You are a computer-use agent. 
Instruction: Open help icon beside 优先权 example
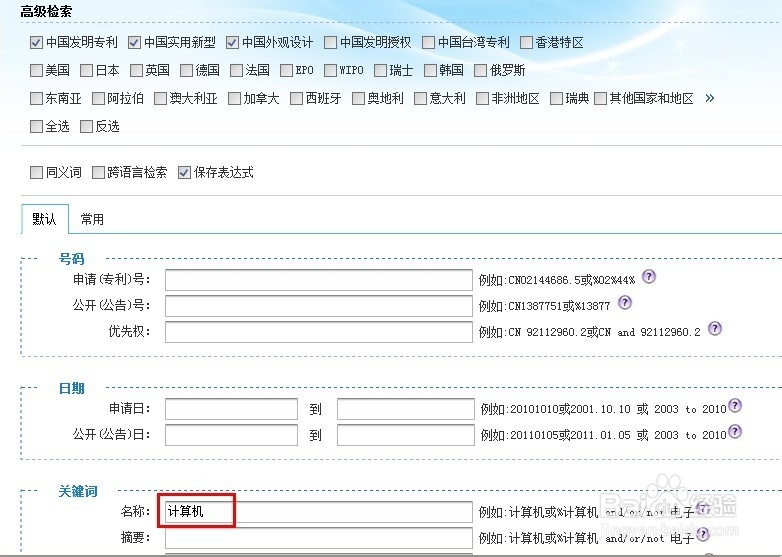point(715,329)
